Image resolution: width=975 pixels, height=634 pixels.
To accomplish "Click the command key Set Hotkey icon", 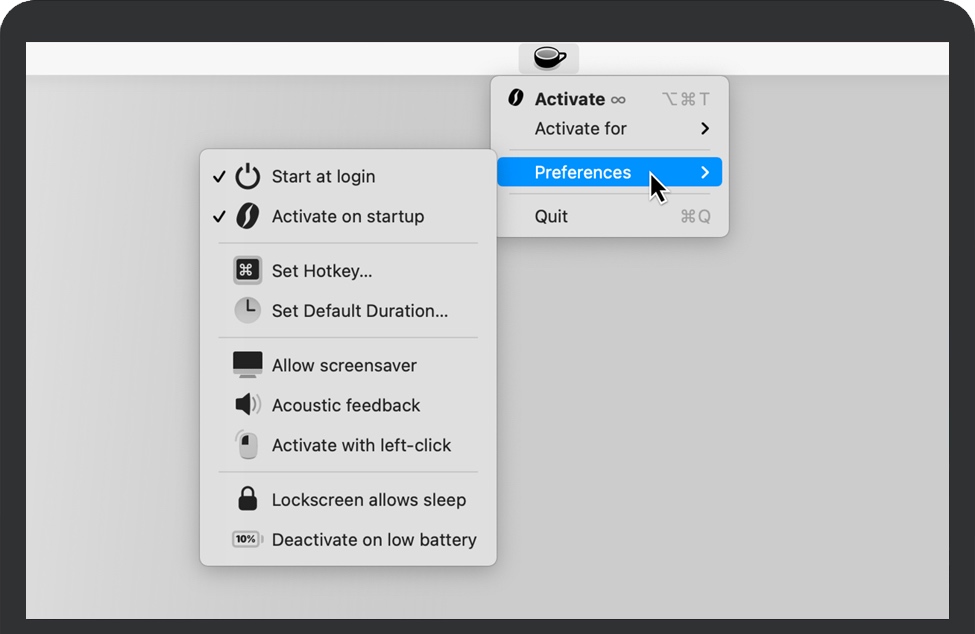I will [247, 271].
